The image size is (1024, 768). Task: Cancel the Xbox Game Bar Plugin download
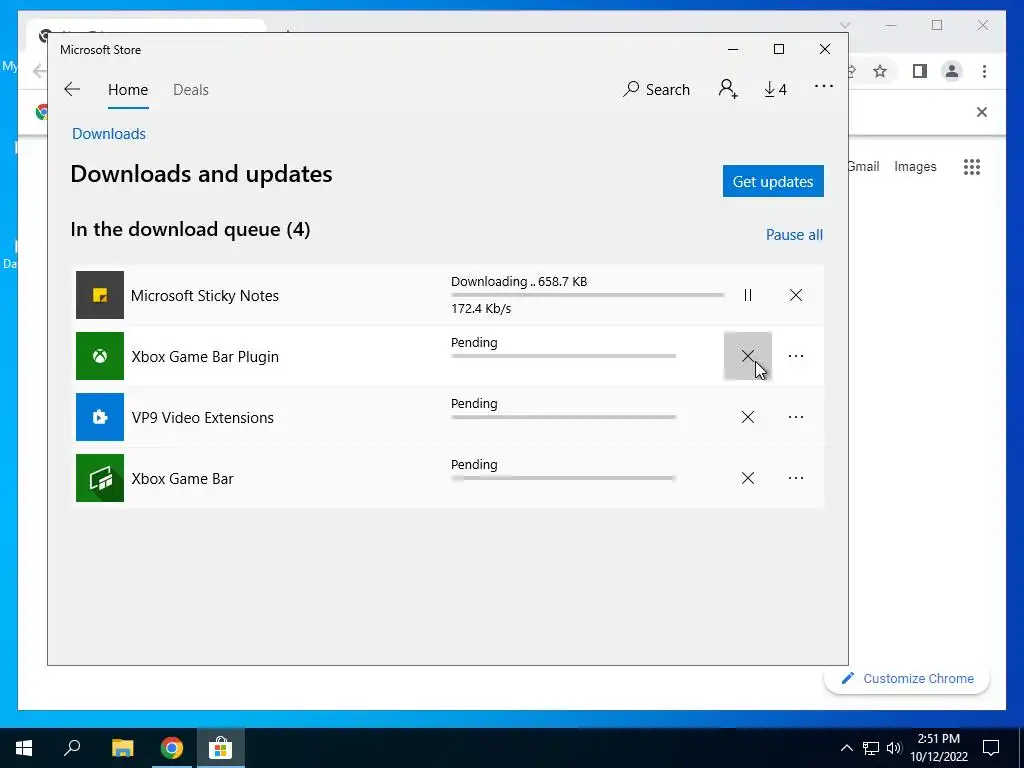748,356
